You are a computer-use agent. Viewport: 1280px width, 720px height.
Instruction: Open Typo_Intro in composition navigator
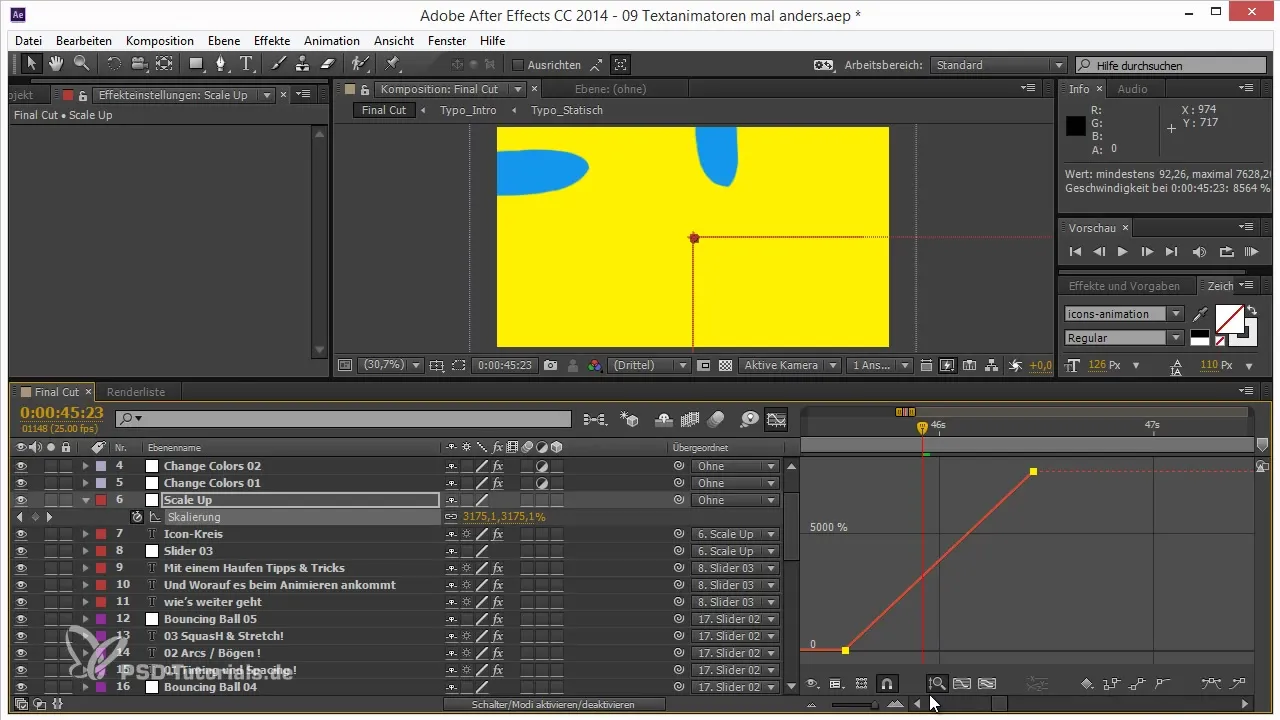(468, 110)
